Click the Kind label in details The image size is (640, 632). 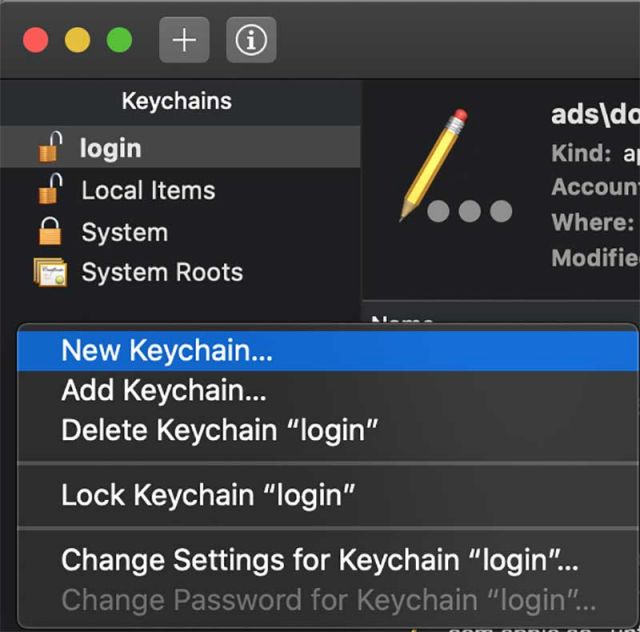click(581, 153)
